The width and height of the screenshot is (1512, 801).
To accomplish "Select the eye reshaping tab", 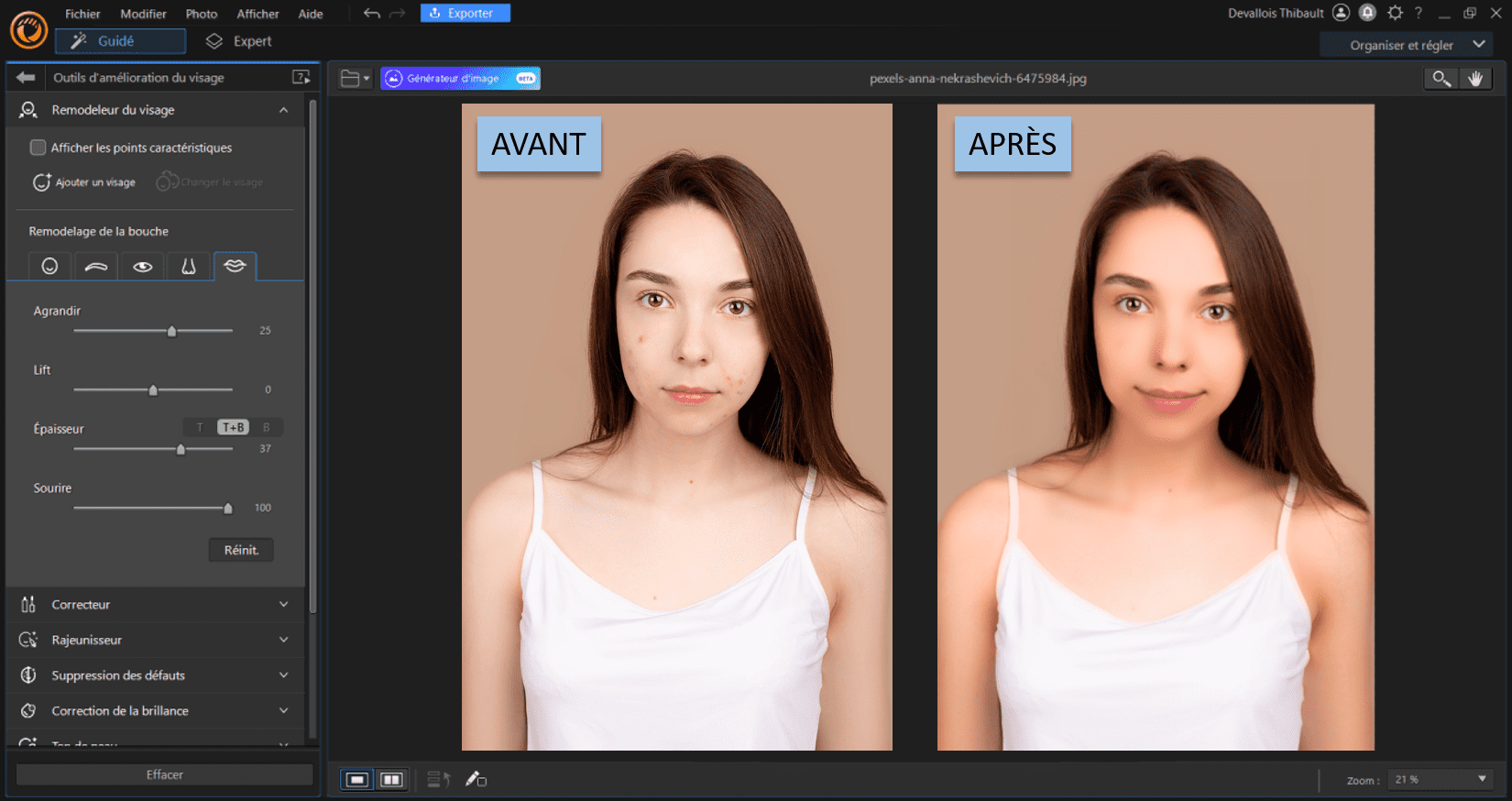I will click(x=143, y=266).
